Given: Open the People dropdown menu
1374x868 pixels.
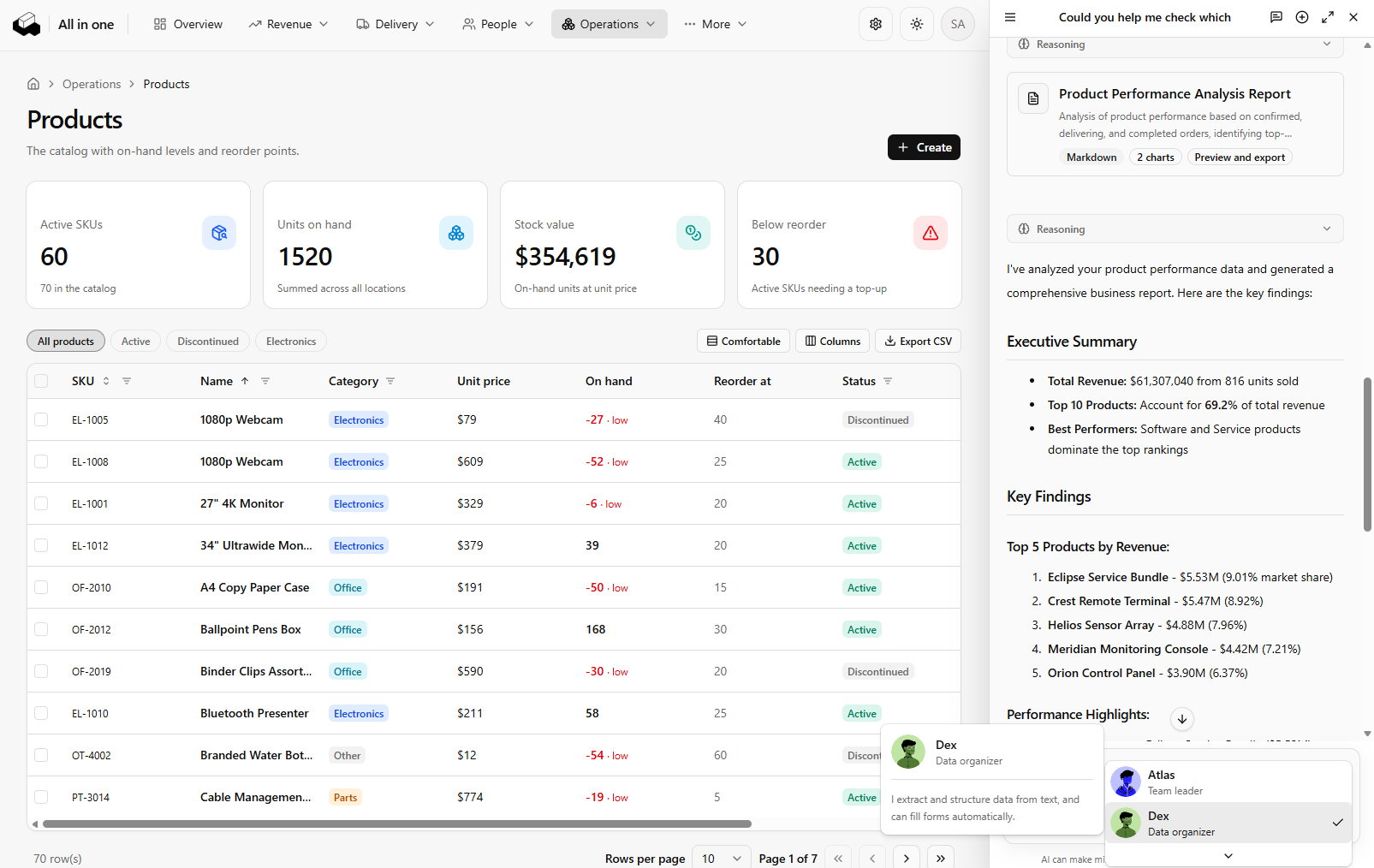Looking at the screenshot, I should tap(497, 24).
